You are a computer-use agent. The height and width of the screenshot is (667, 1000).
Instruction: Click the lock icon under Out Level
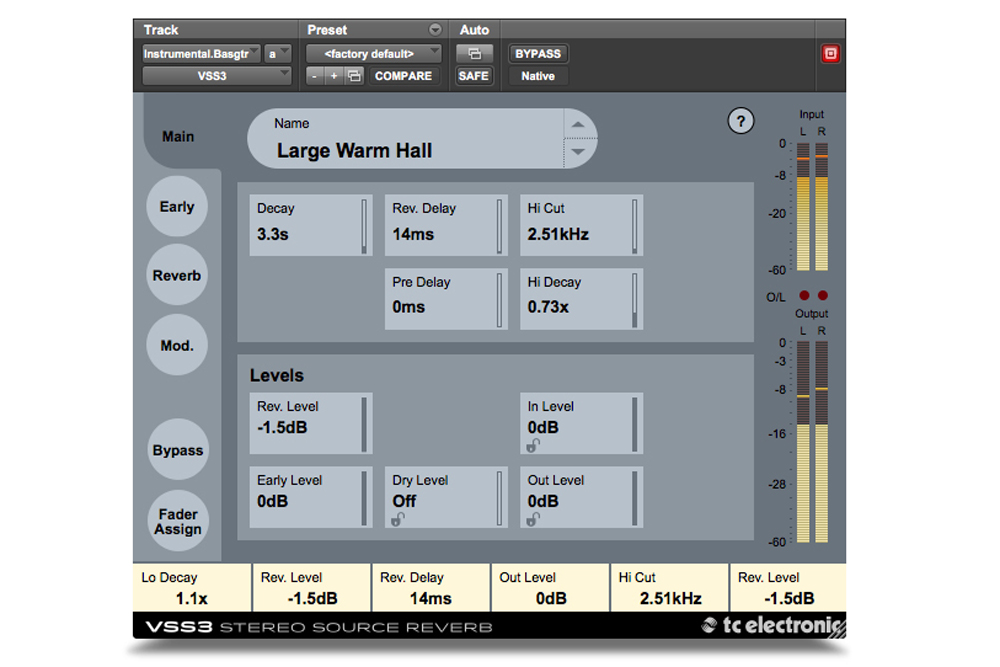(x=535, y=520)
